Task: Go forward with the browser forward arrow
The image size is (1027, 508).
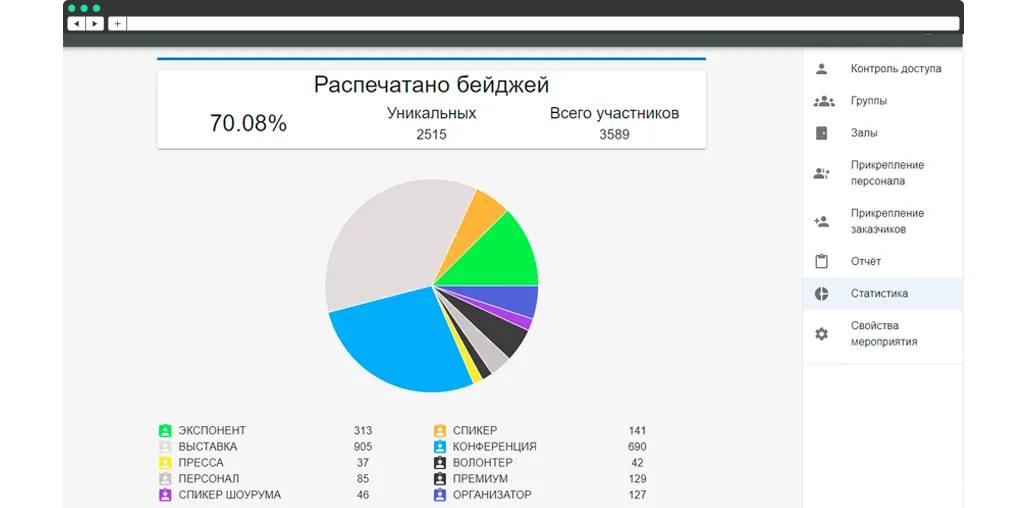Action: point(95,24)
